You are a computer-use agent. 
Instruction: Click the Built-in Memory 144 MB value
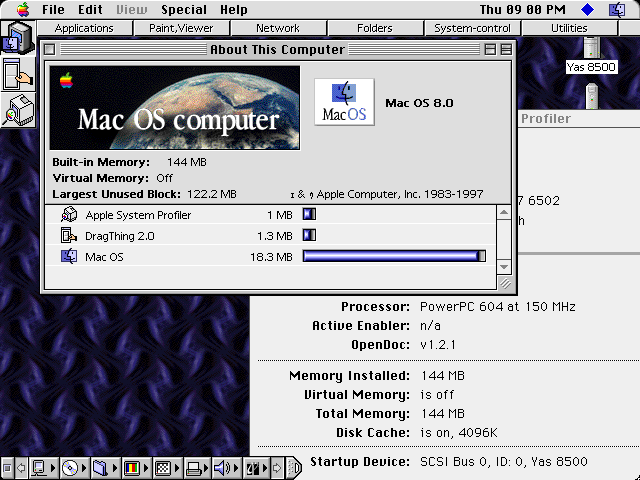point(187,162)
